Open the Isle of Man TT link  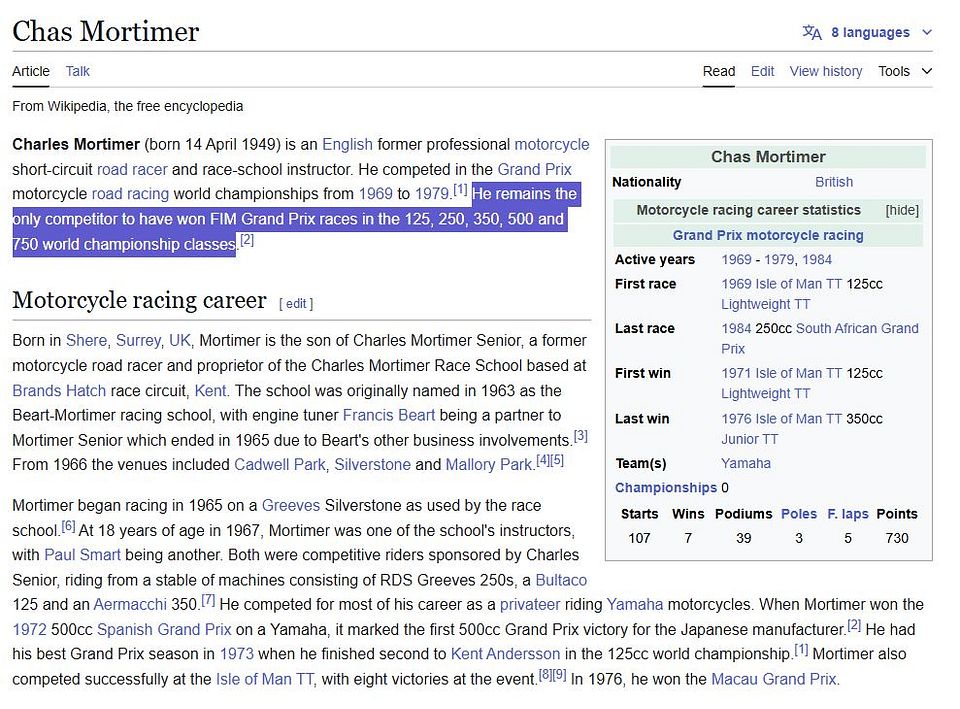264,678
